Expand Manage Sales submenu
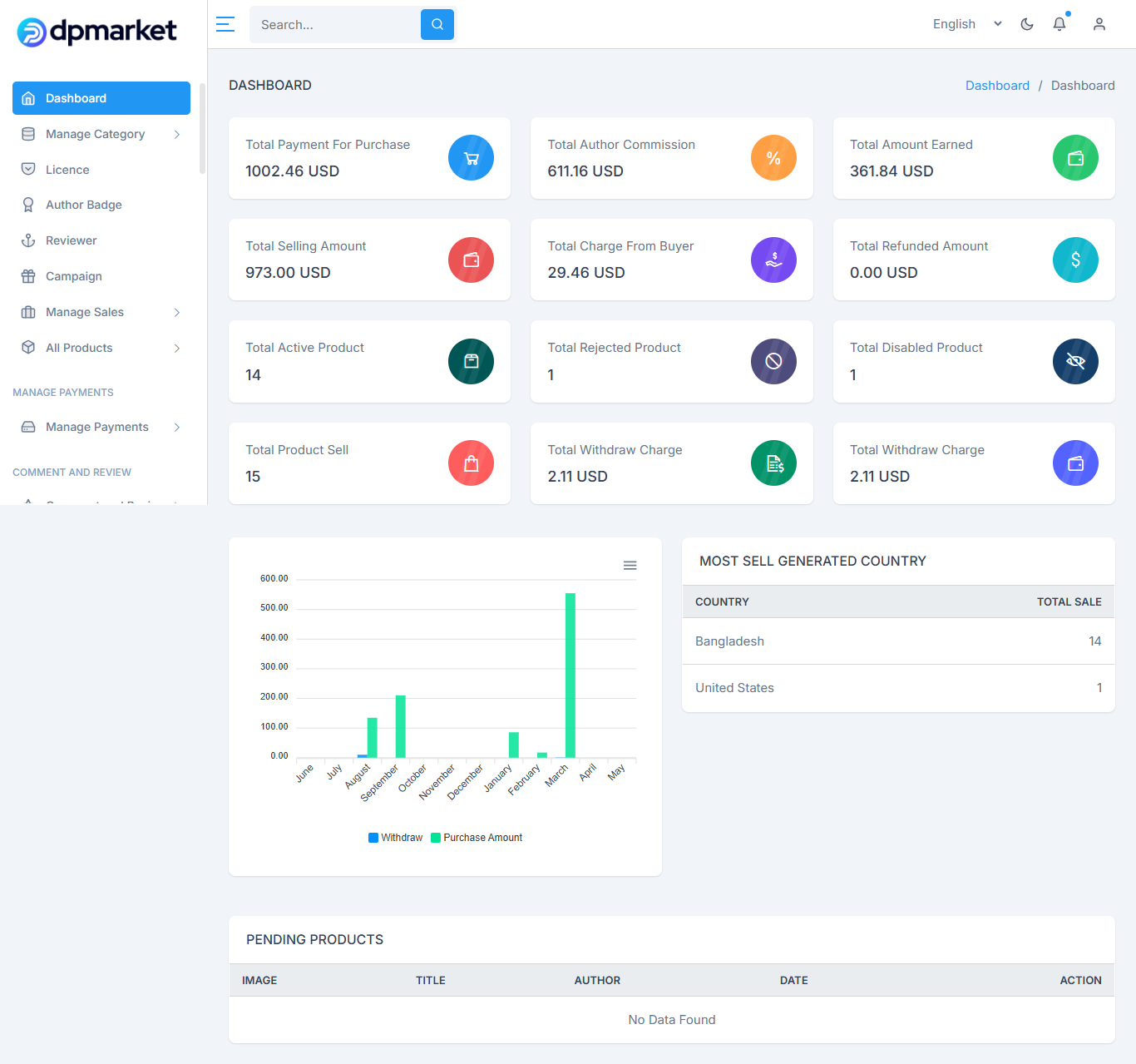 [101, 312]
